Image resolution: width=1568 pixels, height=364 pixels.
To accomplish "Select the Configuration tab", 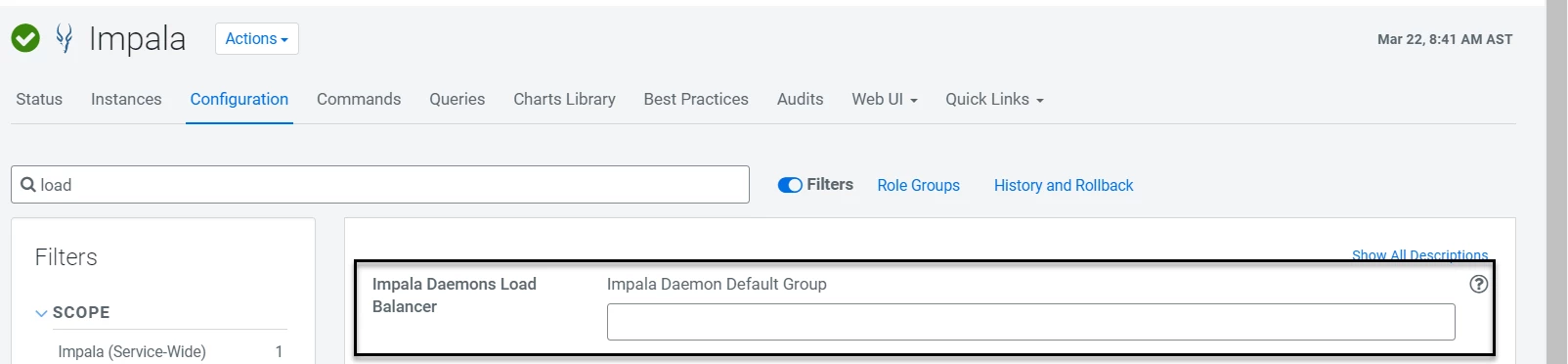I will [x=240, y=99].
